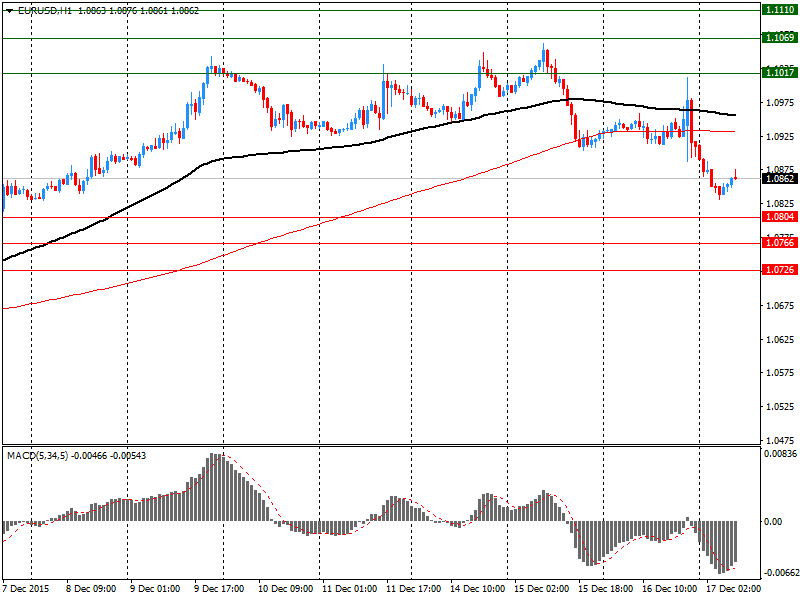The image size is (800, 600).
Task: Click the MACD scale value -0.00662
Action: (780, 573)
